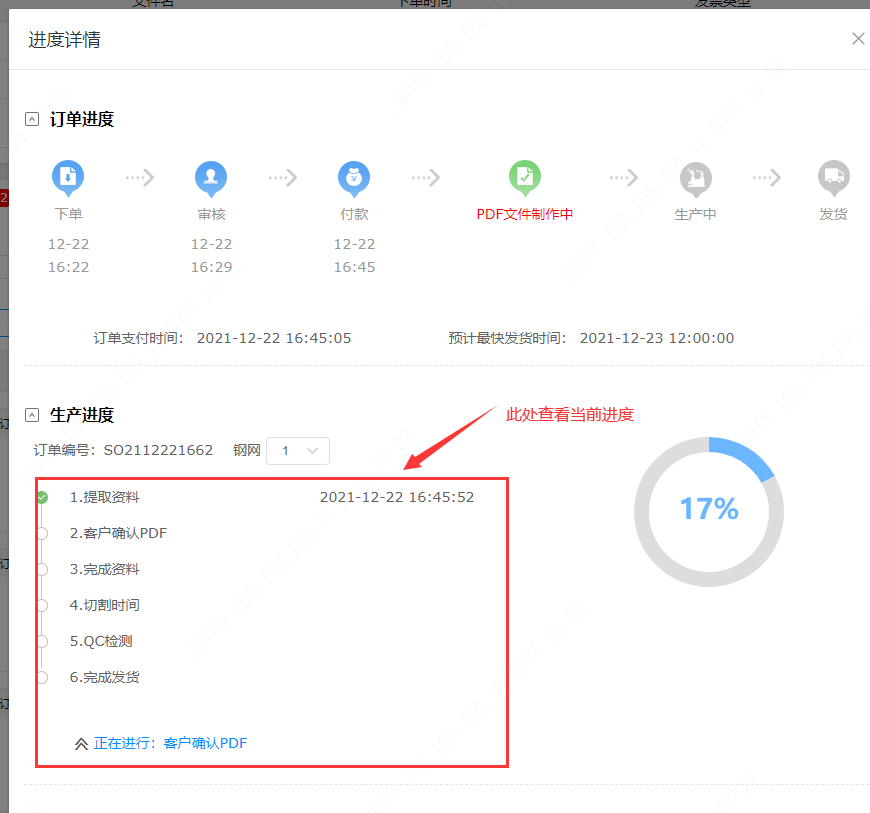Click the 下单 order placed step icon
This screenshot has height=813, width=870.
pos(68,177)
